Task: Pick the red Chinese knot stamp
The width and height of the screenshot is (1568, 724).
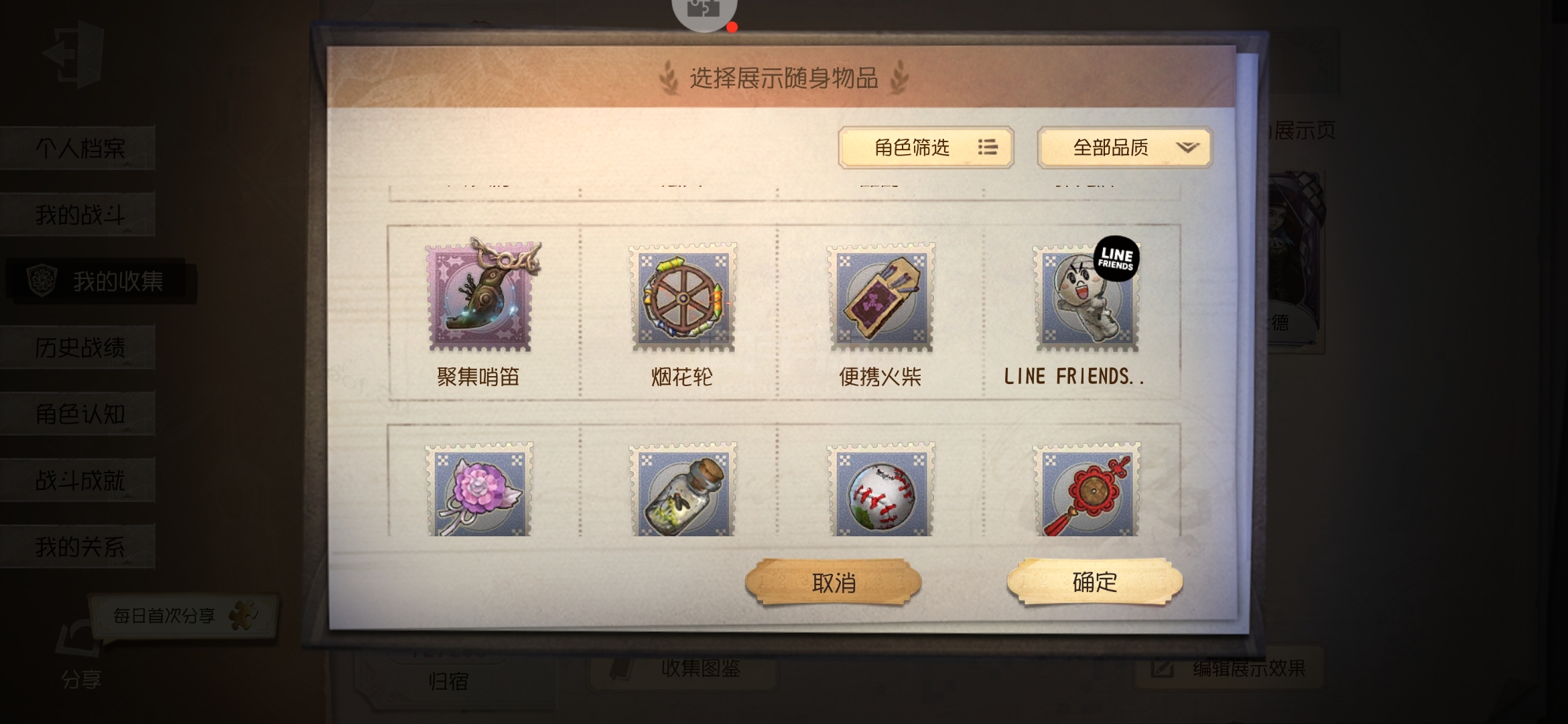Action: pyautogui.click(x=1087, y=488)
